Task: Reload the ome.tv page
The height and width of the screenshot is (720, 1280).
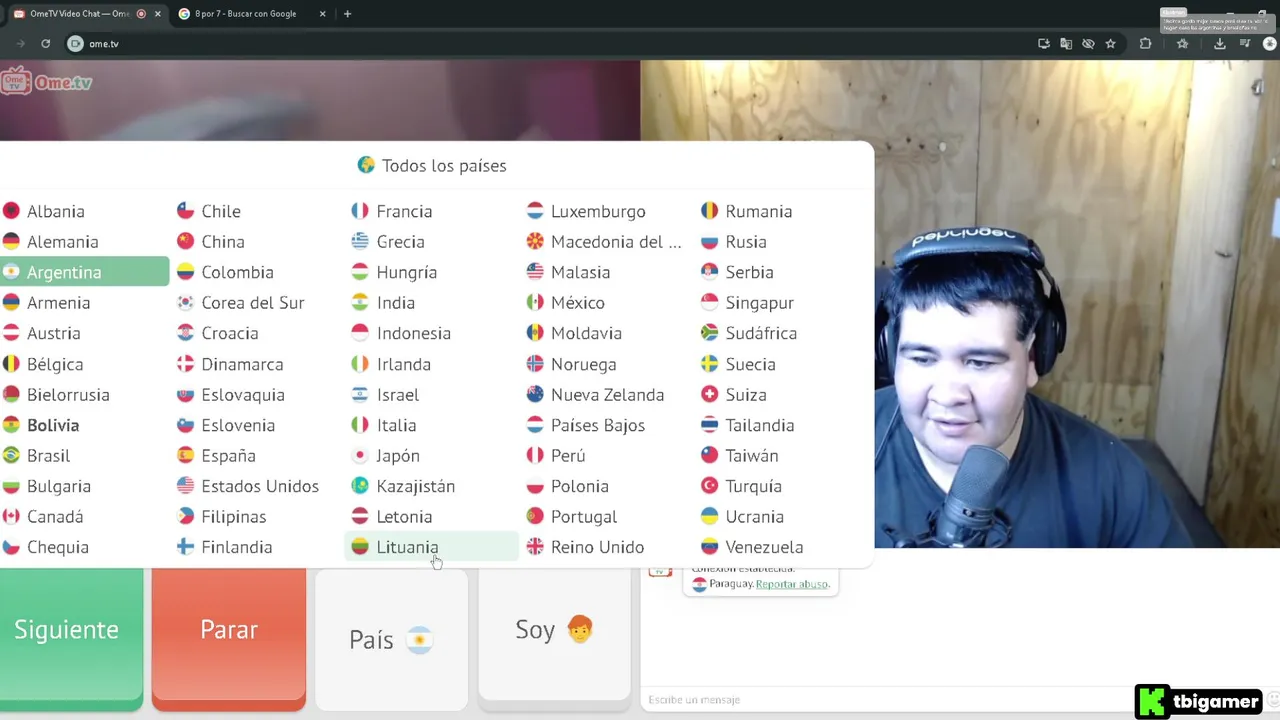Action: (45, 44)
